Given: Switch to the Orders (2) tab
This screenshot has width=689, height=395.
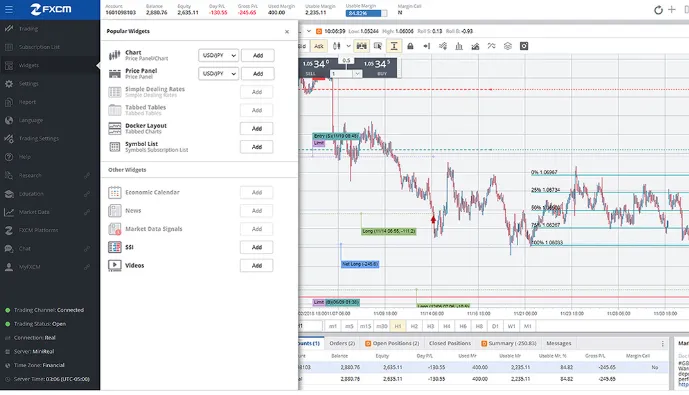Looking at the screenshot, I should coord(342,344).
